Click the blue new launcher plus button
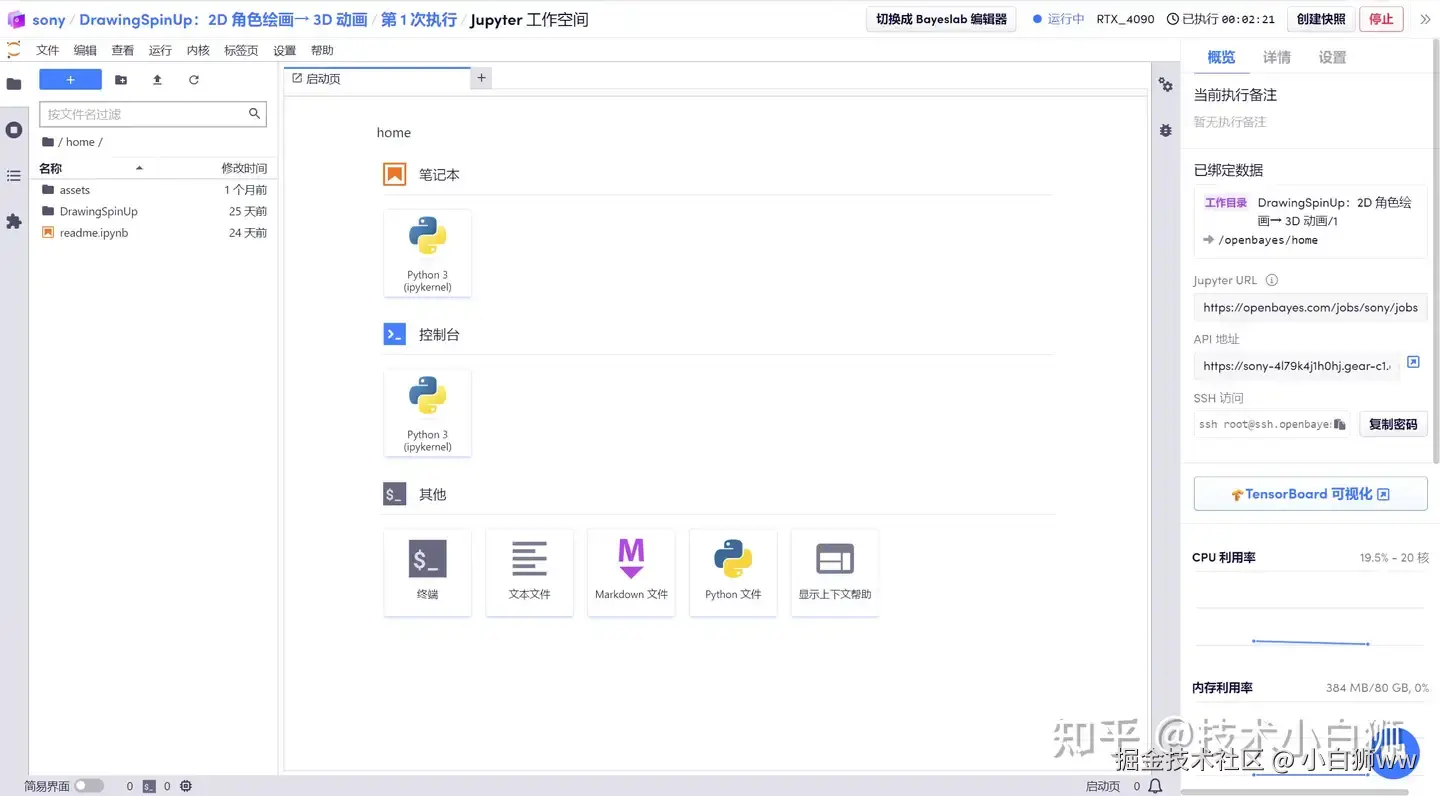Image resolution: width=1440 pixels, height=796 pixels. (x=70, y=80)
